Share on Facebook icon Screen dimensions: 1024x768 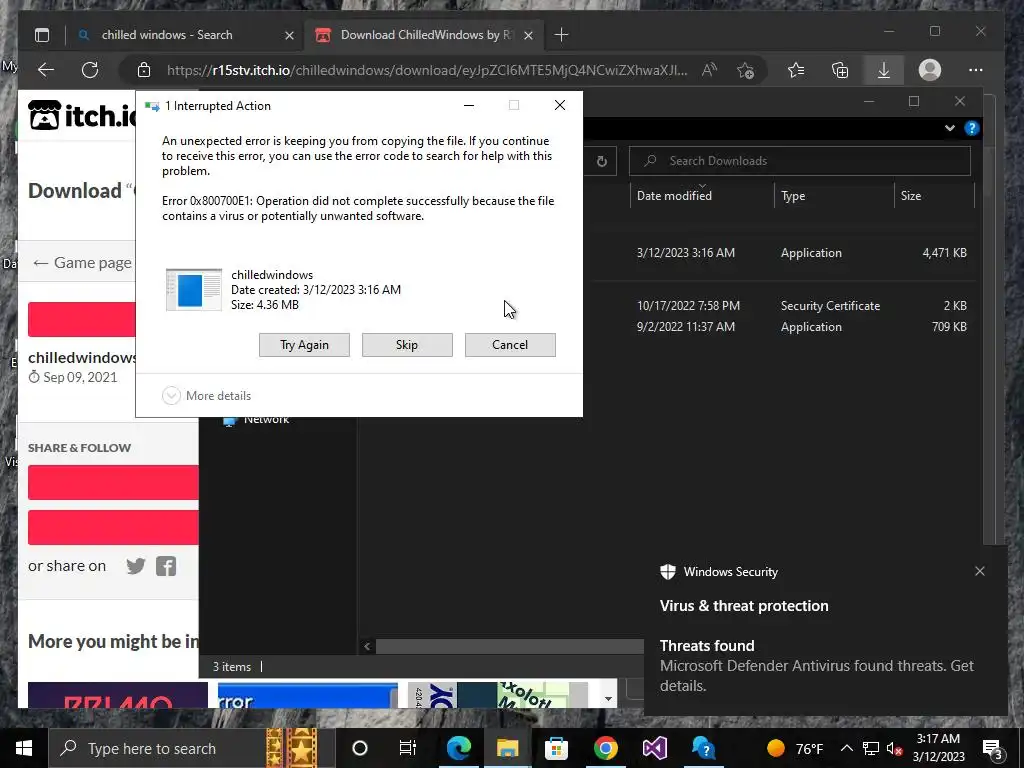coord(166,566)
